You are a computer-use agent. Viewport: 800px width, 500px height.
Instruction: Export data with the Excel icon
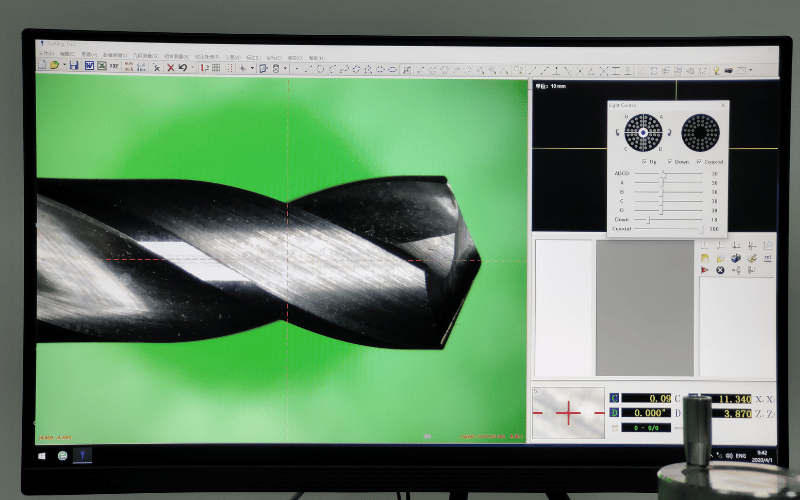click(101, 67)
